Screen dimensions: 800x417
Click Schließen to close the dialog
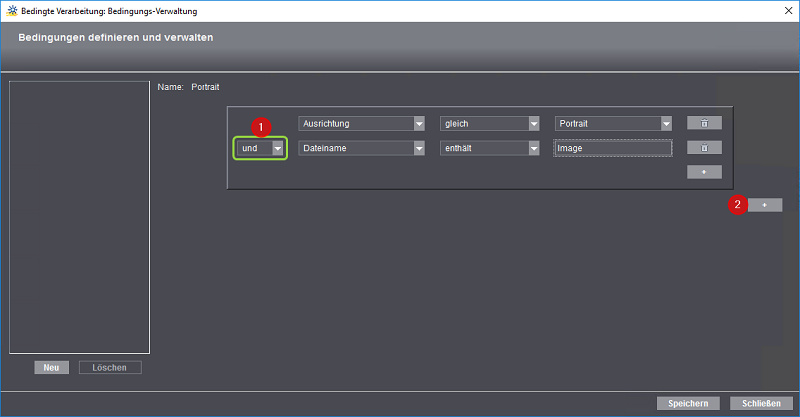(x=761, y=403)
